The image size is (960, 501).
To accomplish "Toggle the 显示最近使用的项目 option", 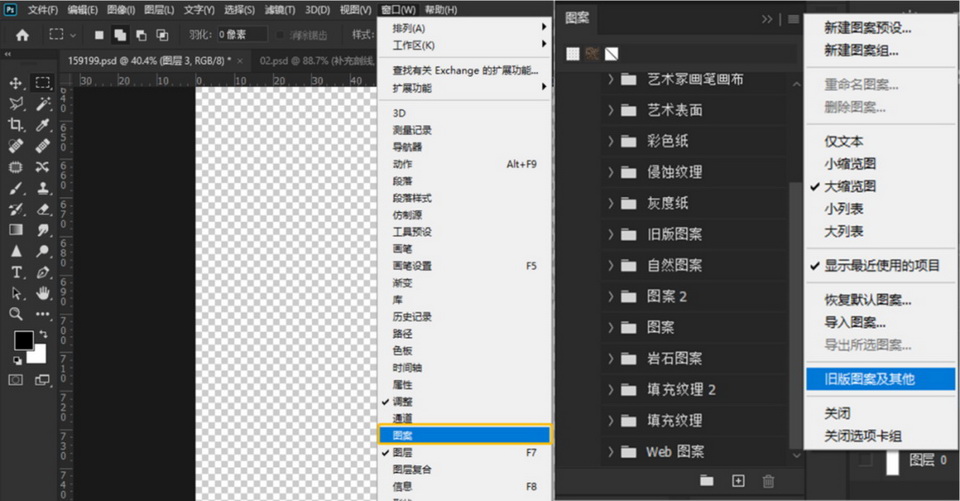I will 881,265.
